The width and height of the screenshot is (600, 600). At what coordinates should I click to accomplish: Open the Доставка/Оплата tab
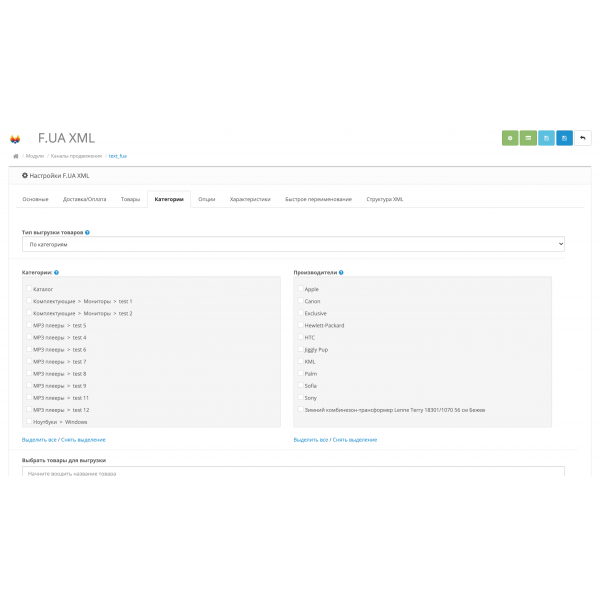tap(85, 199)
